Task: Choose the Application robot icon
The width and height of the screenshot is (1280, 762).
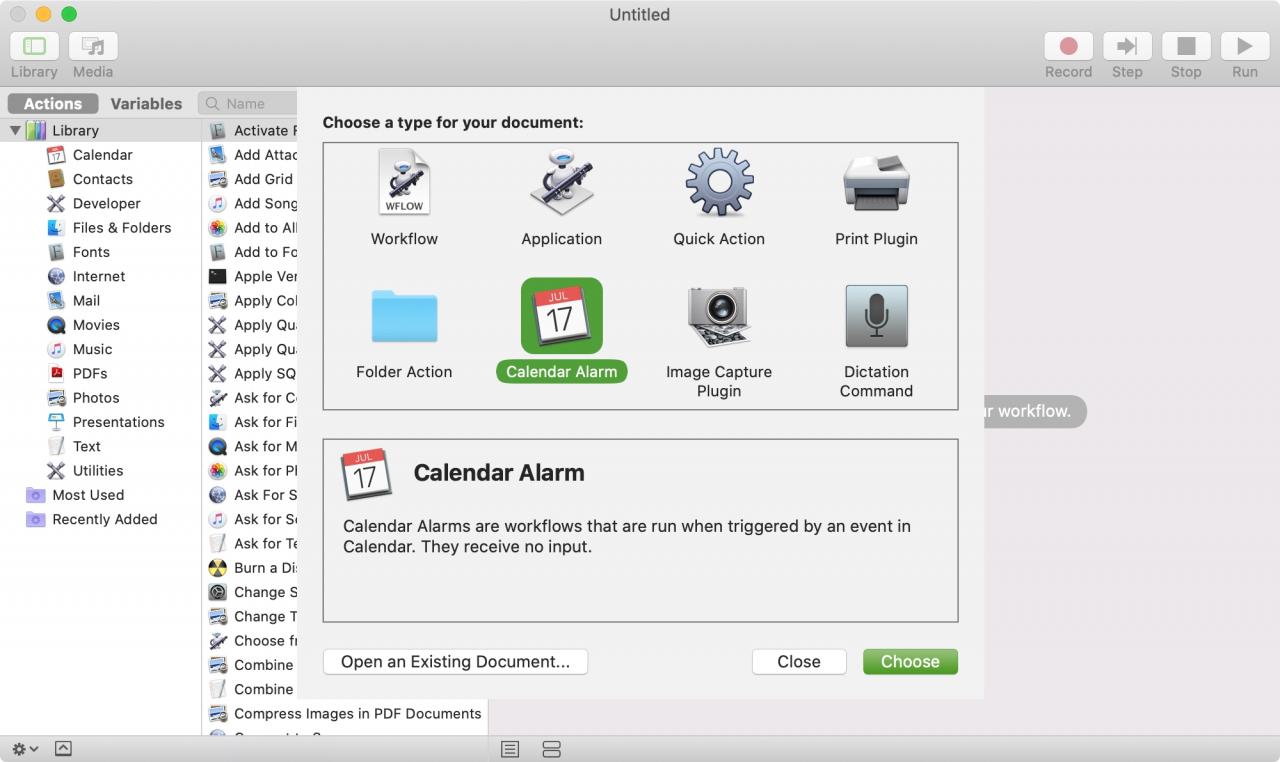Action: 561,182
